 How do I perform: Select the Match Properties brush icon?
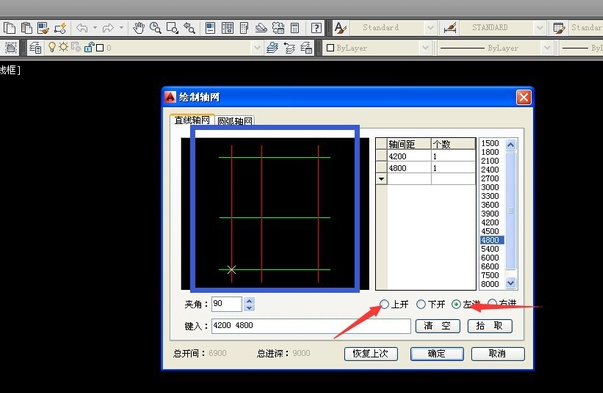click(x=43, y=28)
